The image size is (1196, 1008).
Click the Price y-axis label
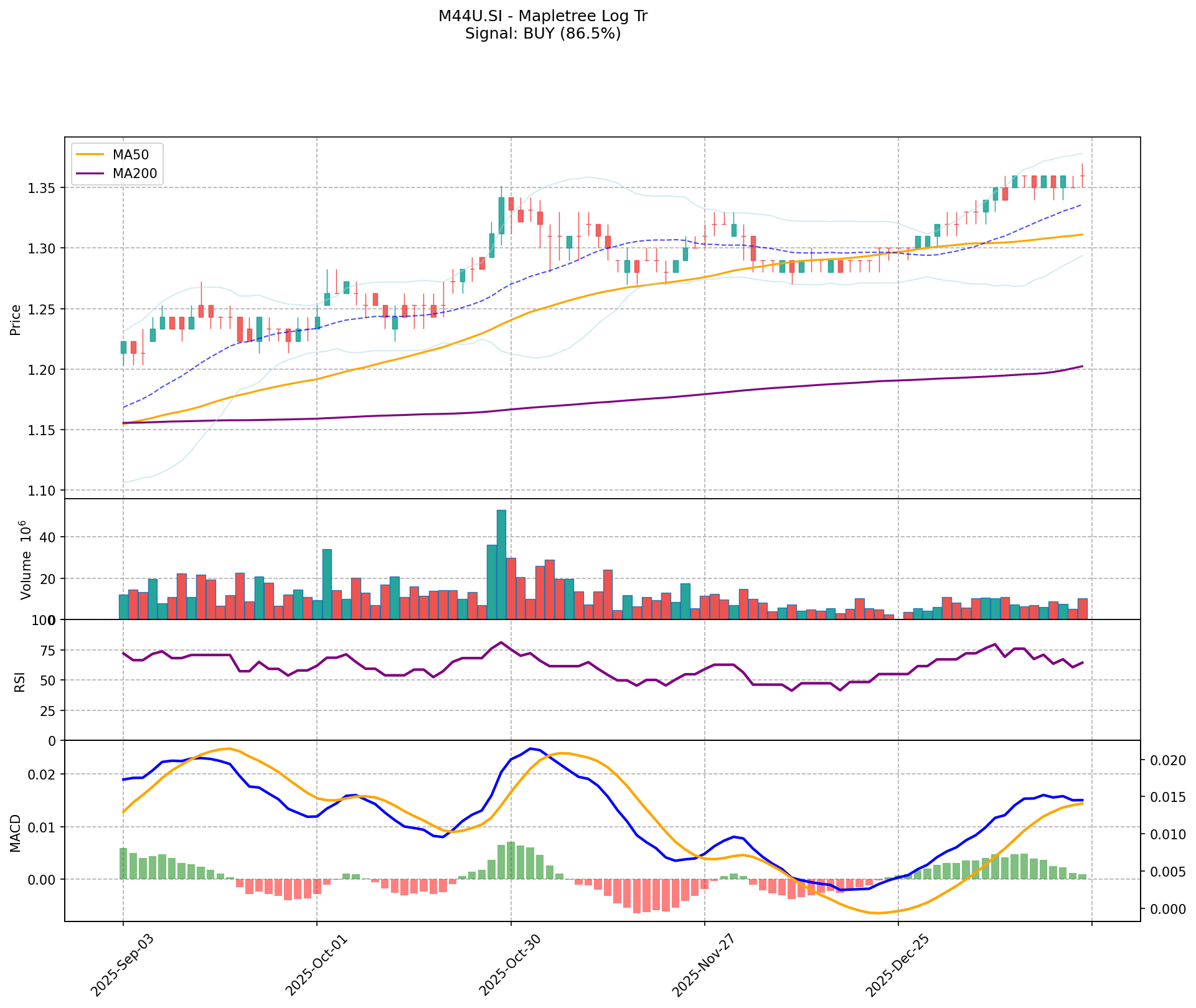point(16,319)
